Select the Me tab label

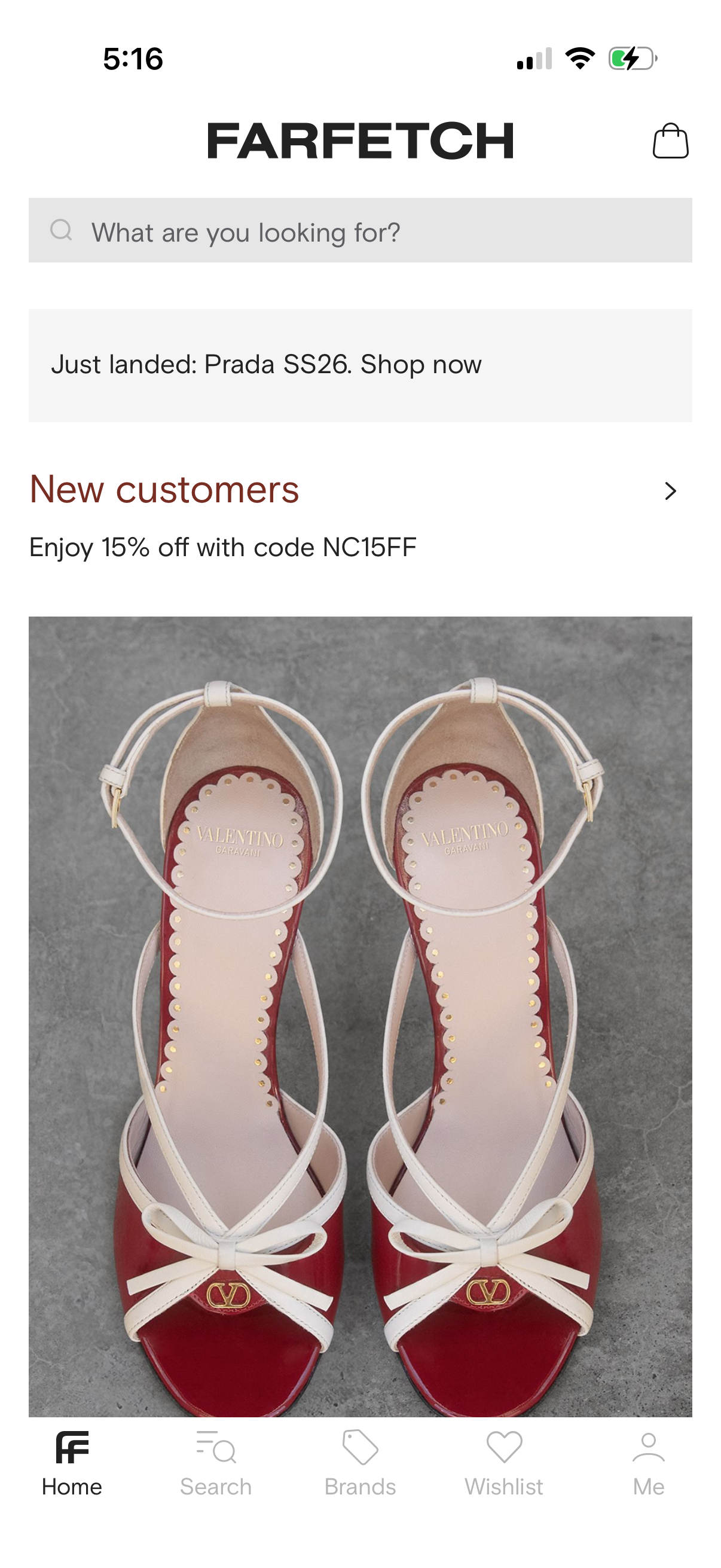(x=649, y=1487)
